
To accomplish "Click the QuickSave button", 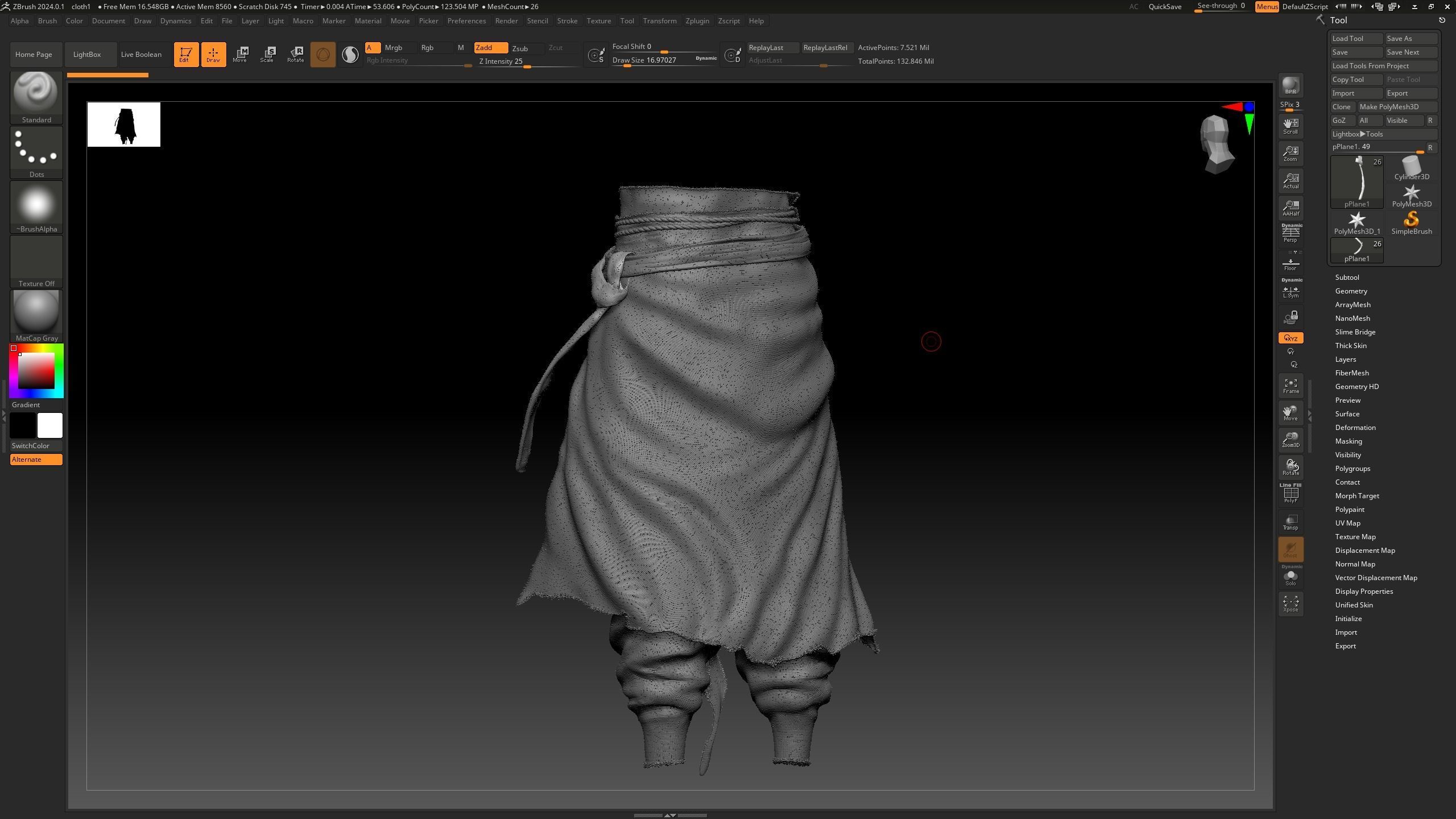I will (x=1165, y=7).
